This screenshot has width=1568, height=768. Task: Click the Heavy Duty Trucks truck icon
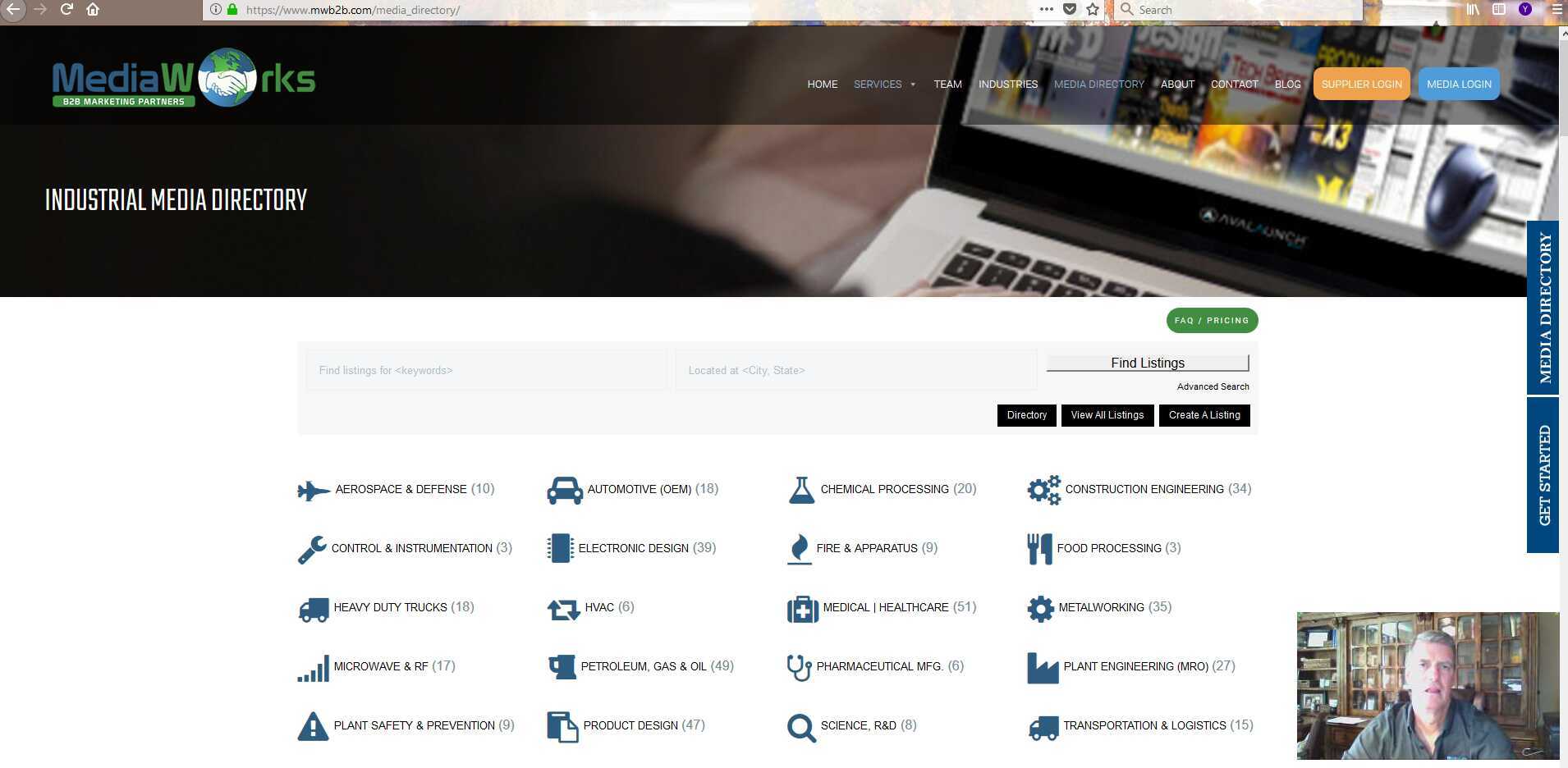314,609
